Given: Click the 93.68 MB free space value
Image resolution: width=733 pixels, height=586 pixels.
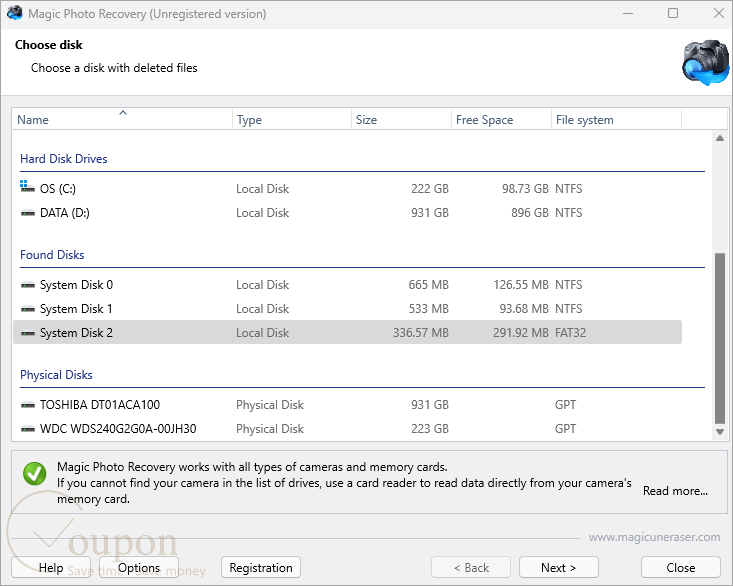Looking at the screenshot, I should [524, 309].
